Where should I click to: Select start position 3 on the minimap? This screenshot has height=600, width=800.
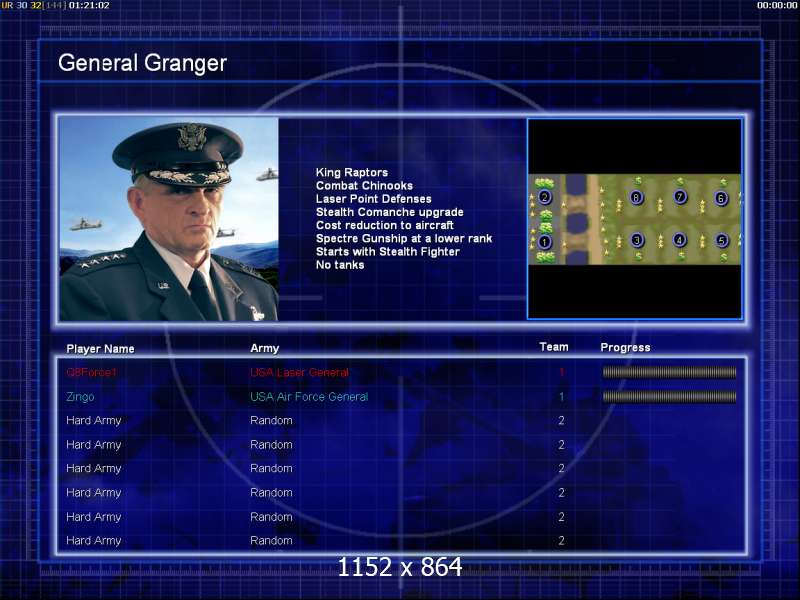[637, 240]
